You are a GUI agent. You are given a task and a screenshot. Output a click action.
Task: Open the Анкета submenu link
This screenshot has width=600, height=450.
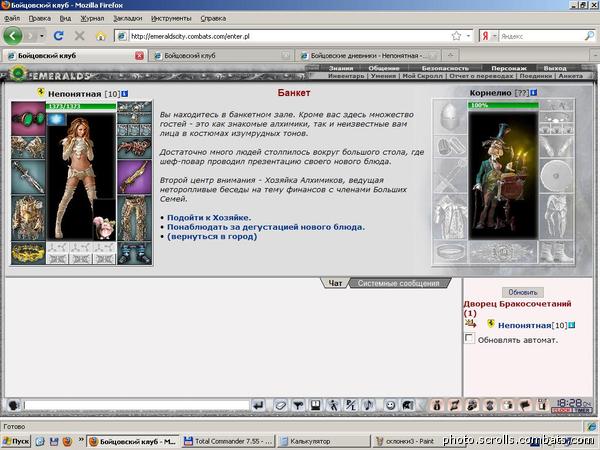pyautogui.click(x=570, y=76)
